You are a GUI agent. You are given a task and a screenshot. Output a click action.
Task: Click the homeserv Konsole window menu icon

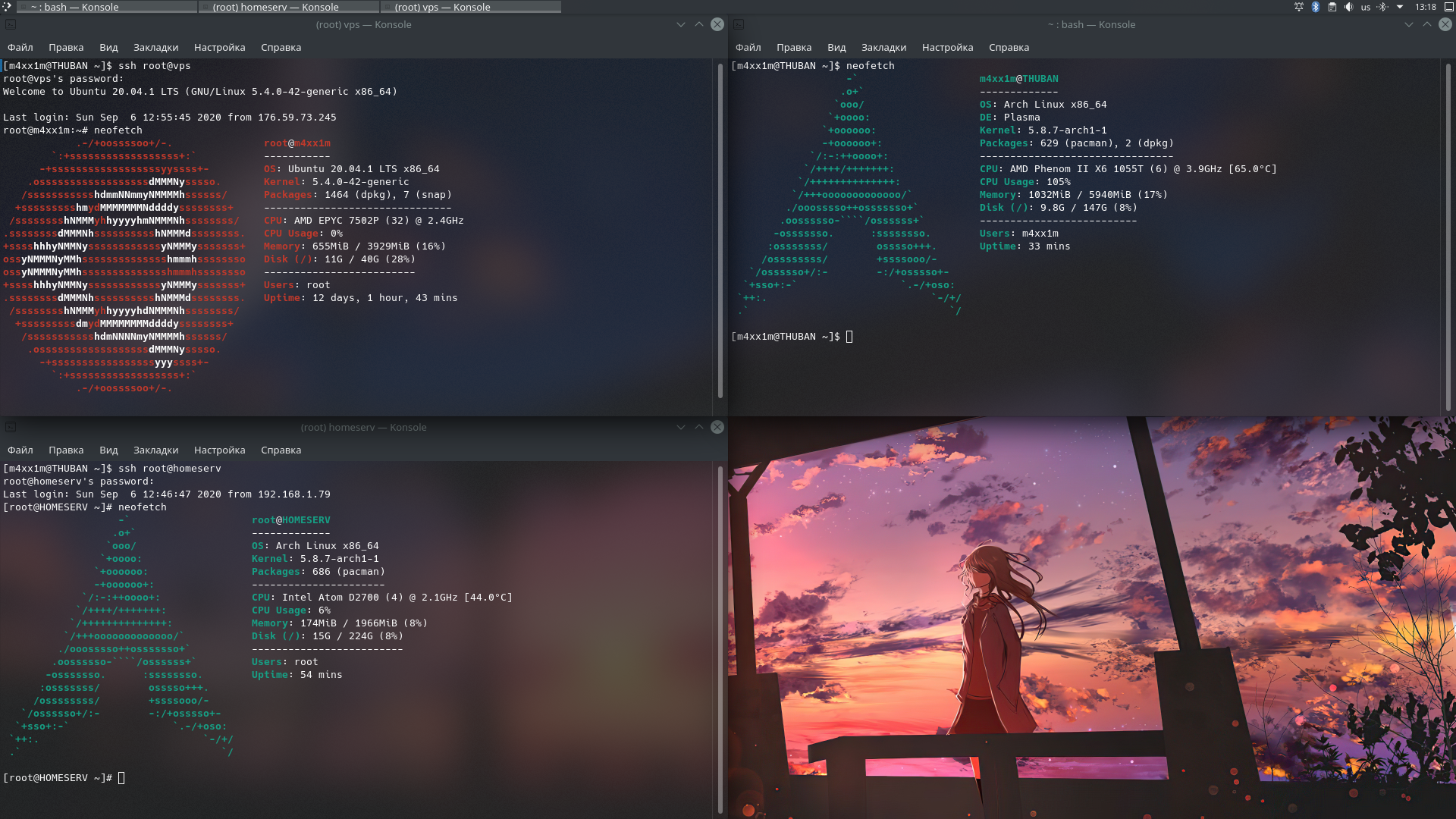click(11, 427)
